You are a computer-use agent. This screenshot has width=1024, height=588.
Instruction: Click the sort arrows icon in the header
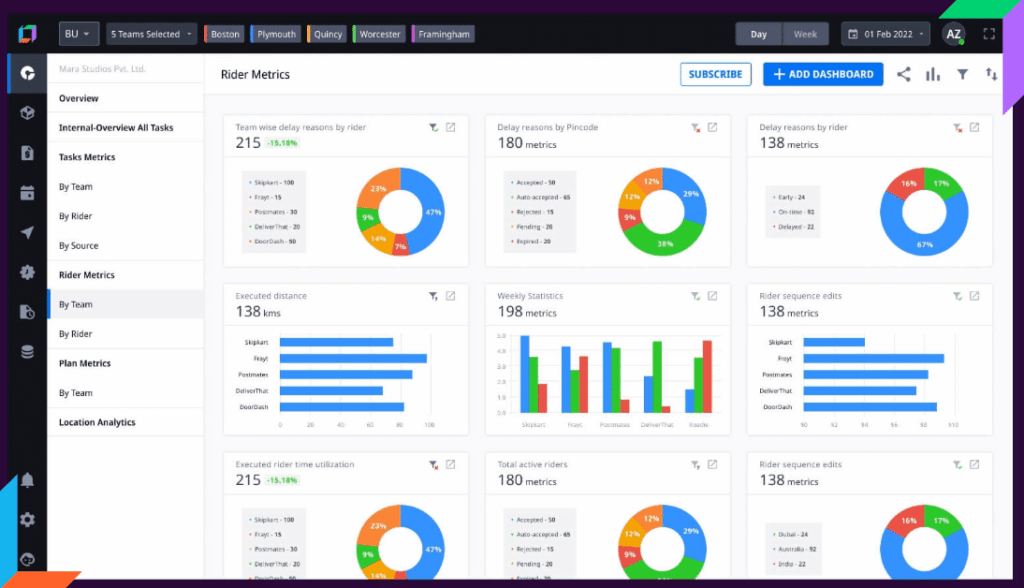click(990, 74)
